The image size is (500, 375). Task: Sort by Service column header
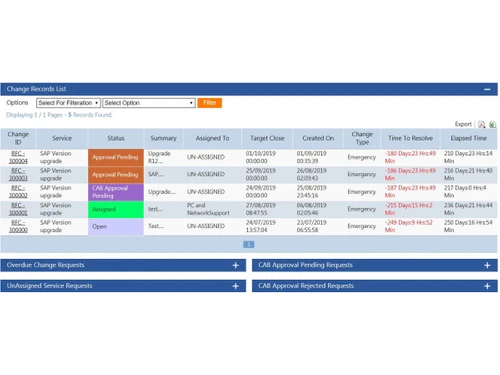(x=62, y=138)
